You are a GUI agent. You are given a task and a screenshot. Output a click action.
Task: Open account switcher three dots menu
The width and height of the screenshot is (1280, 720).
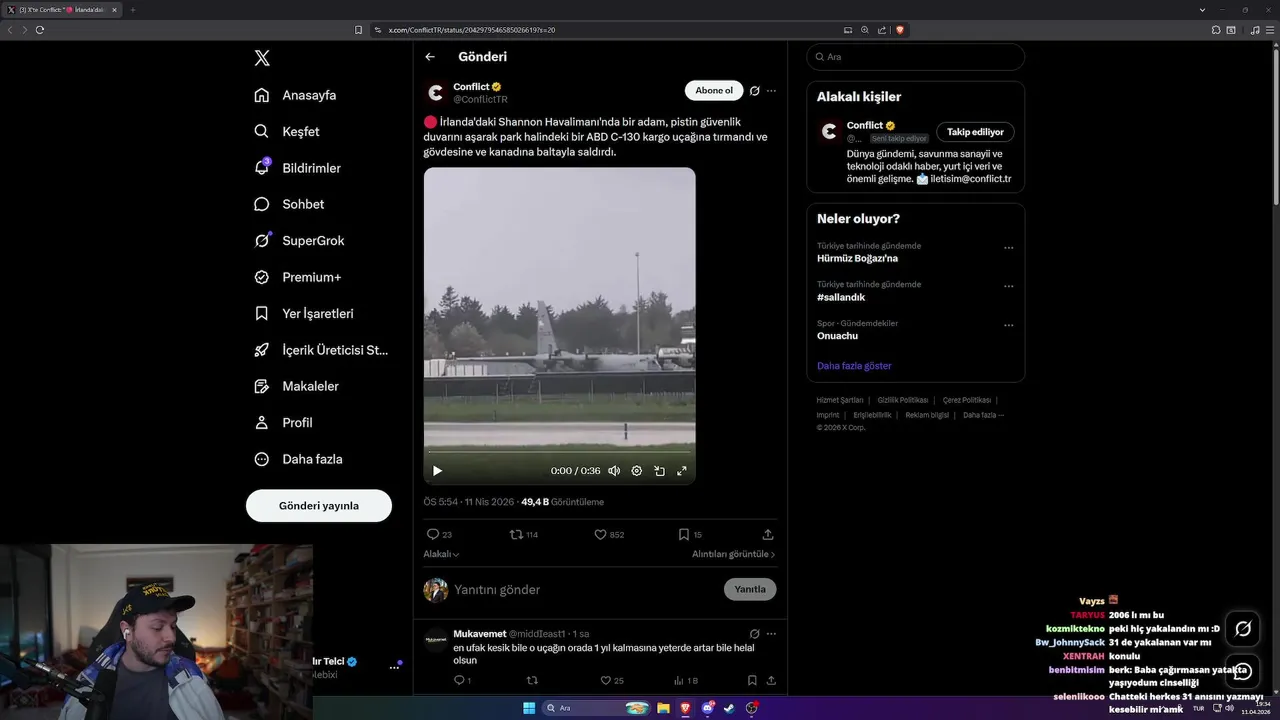(393, 667)
